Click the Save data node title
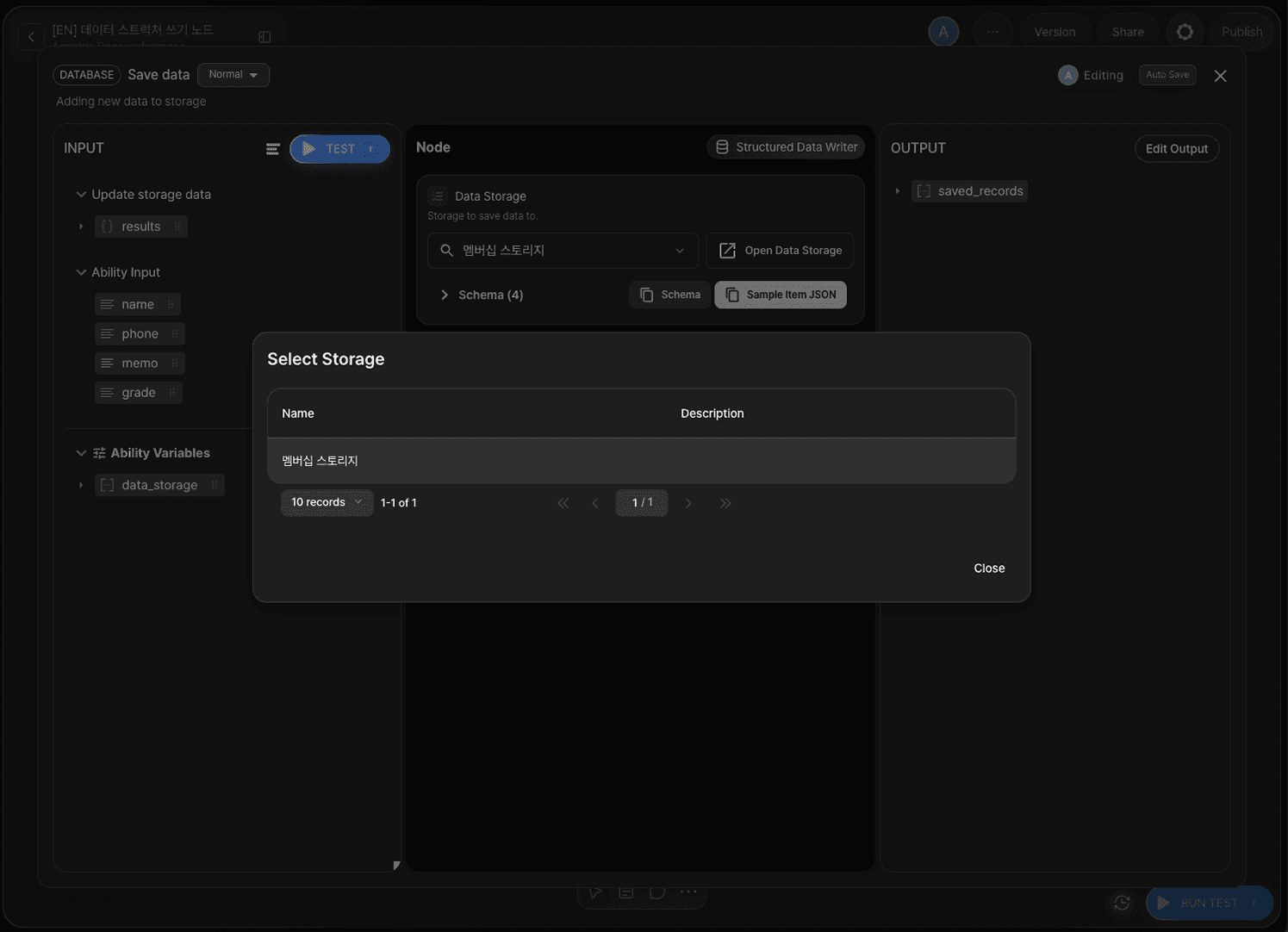The image size is (1288, 932). point(159,75)
